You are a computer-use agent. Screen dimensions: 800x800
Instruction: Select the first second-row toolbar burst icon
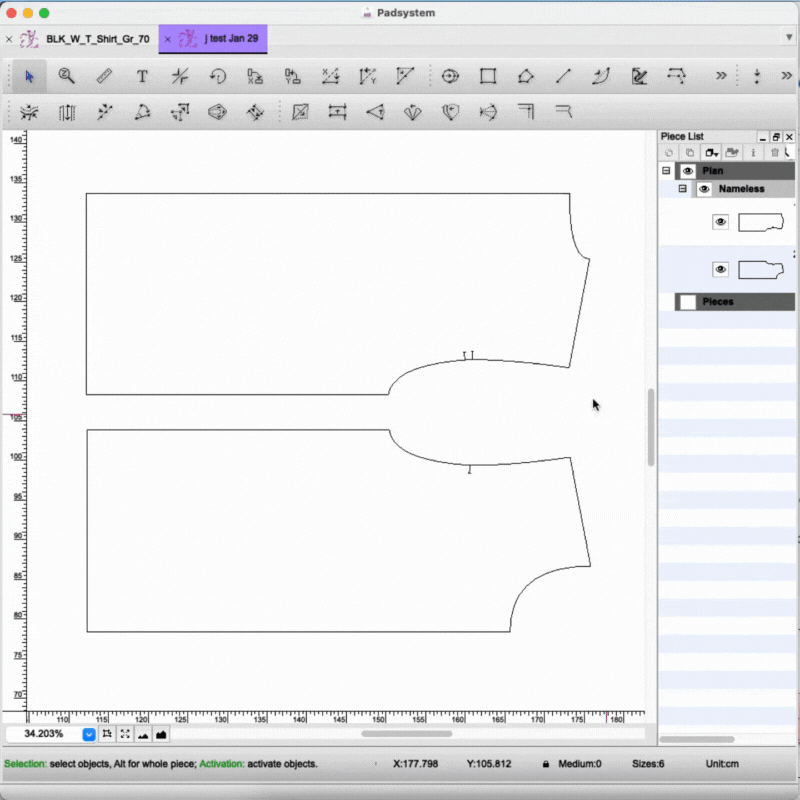[29, 112]
